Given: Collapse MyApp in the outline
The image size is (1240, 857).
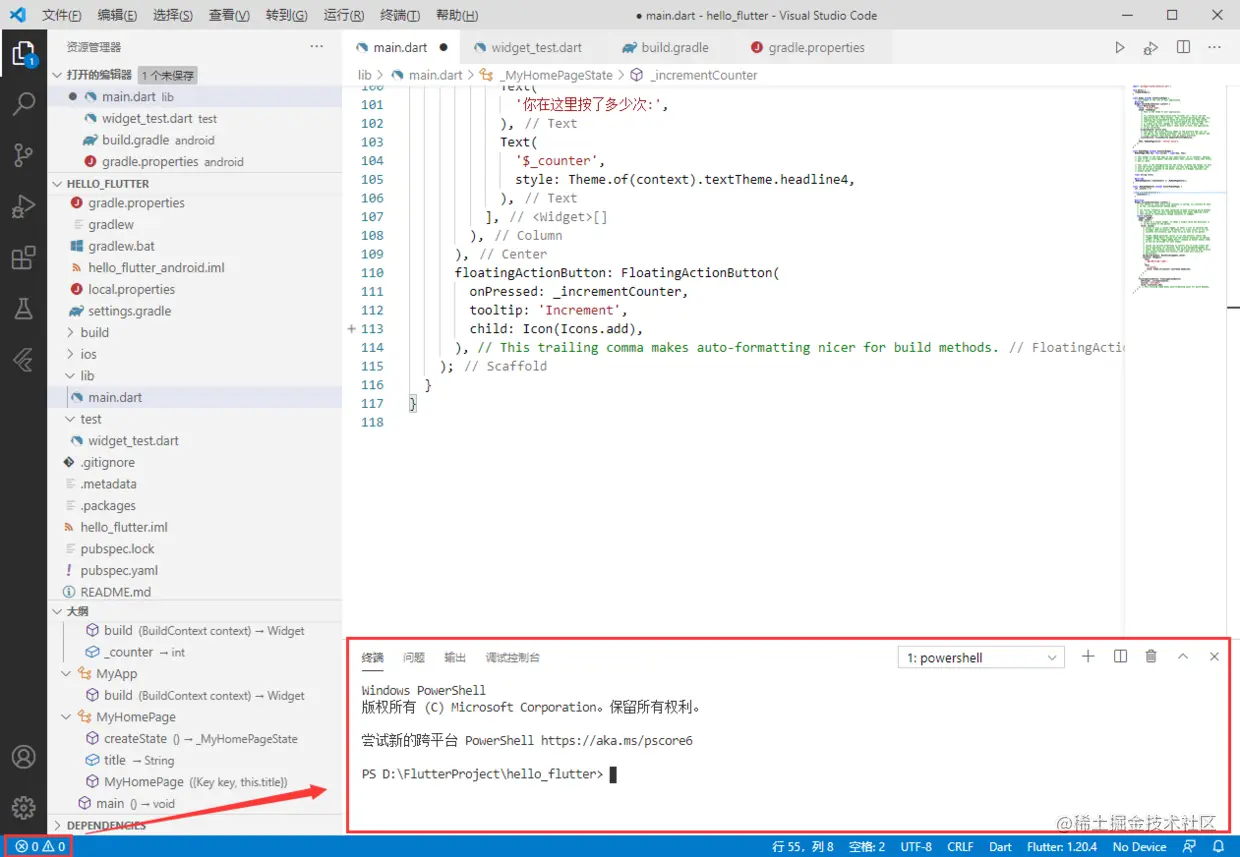Looking at the screenshot, I should [67, 674].
